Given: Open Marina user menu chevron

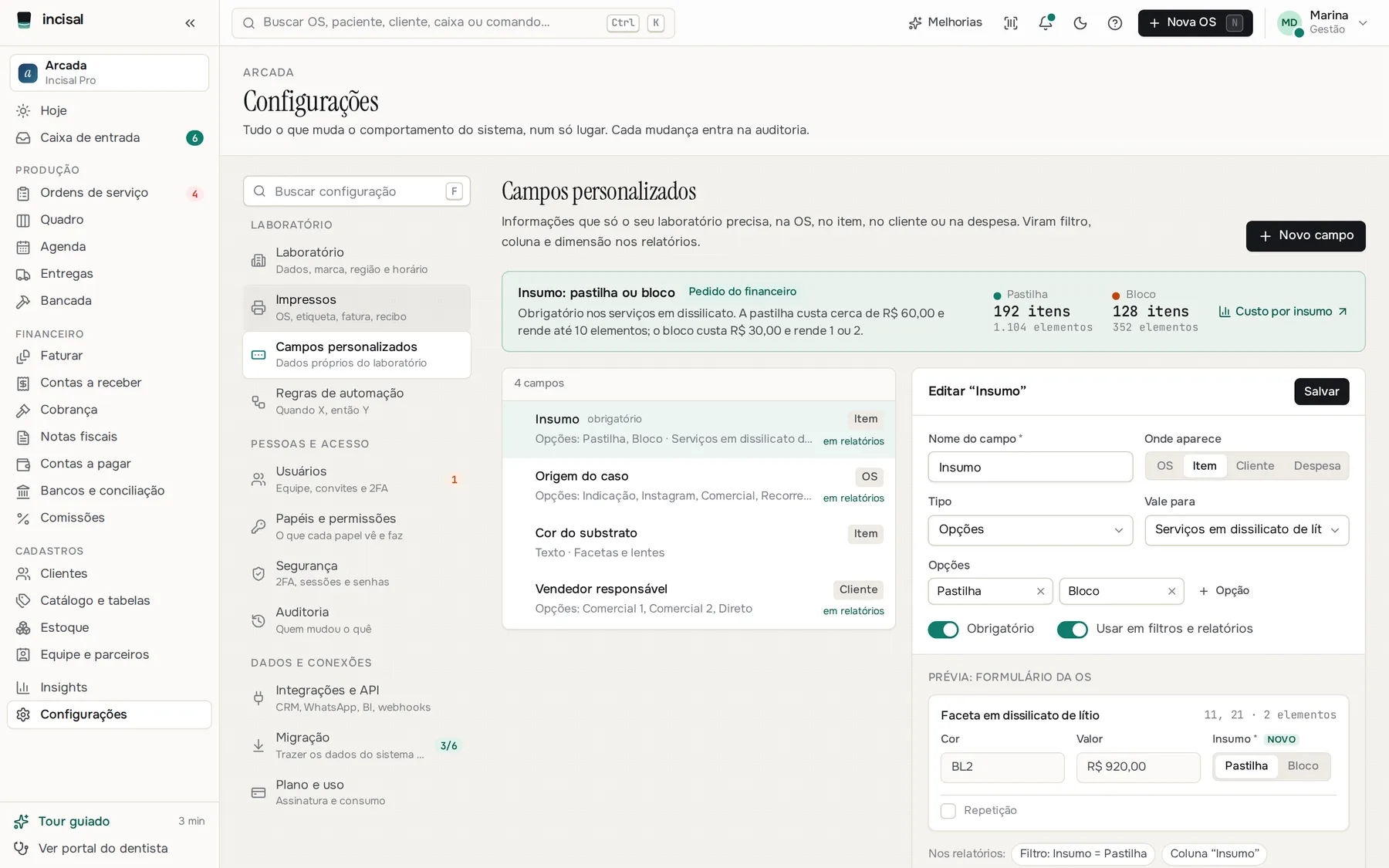Looking at the screenshot, I should tap(1363, 23).
